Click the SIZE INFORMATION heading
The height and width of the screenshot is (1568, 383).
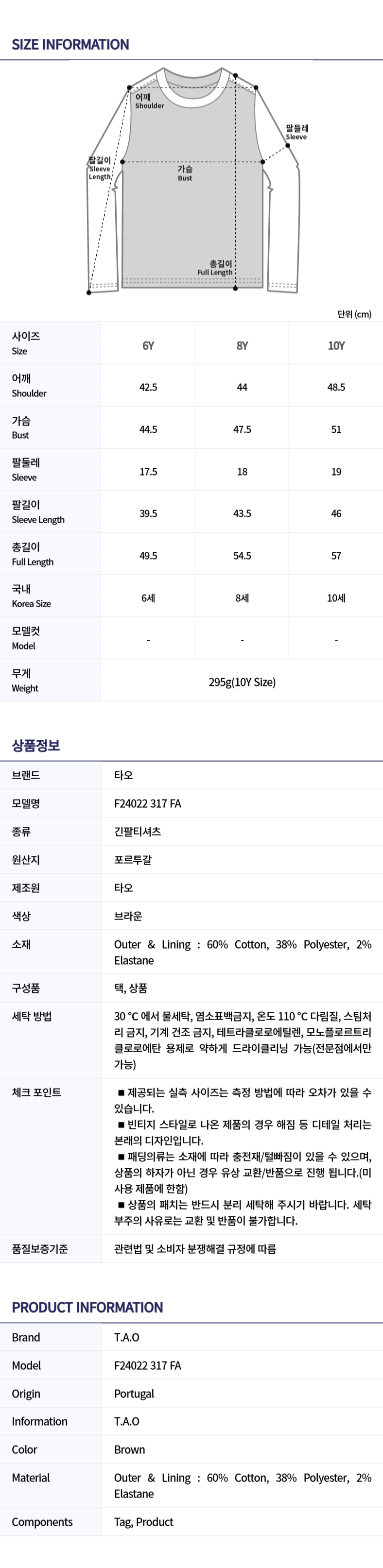70,44
